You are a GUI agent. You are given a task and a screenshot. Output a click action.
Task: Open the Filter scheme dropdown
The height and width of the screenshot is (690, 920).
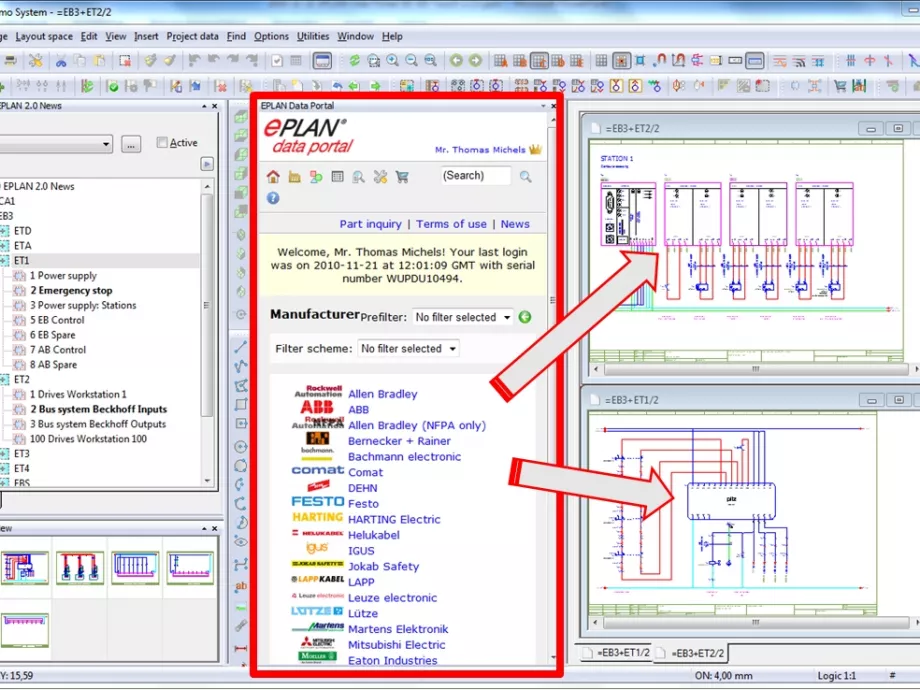click(408, 349)
